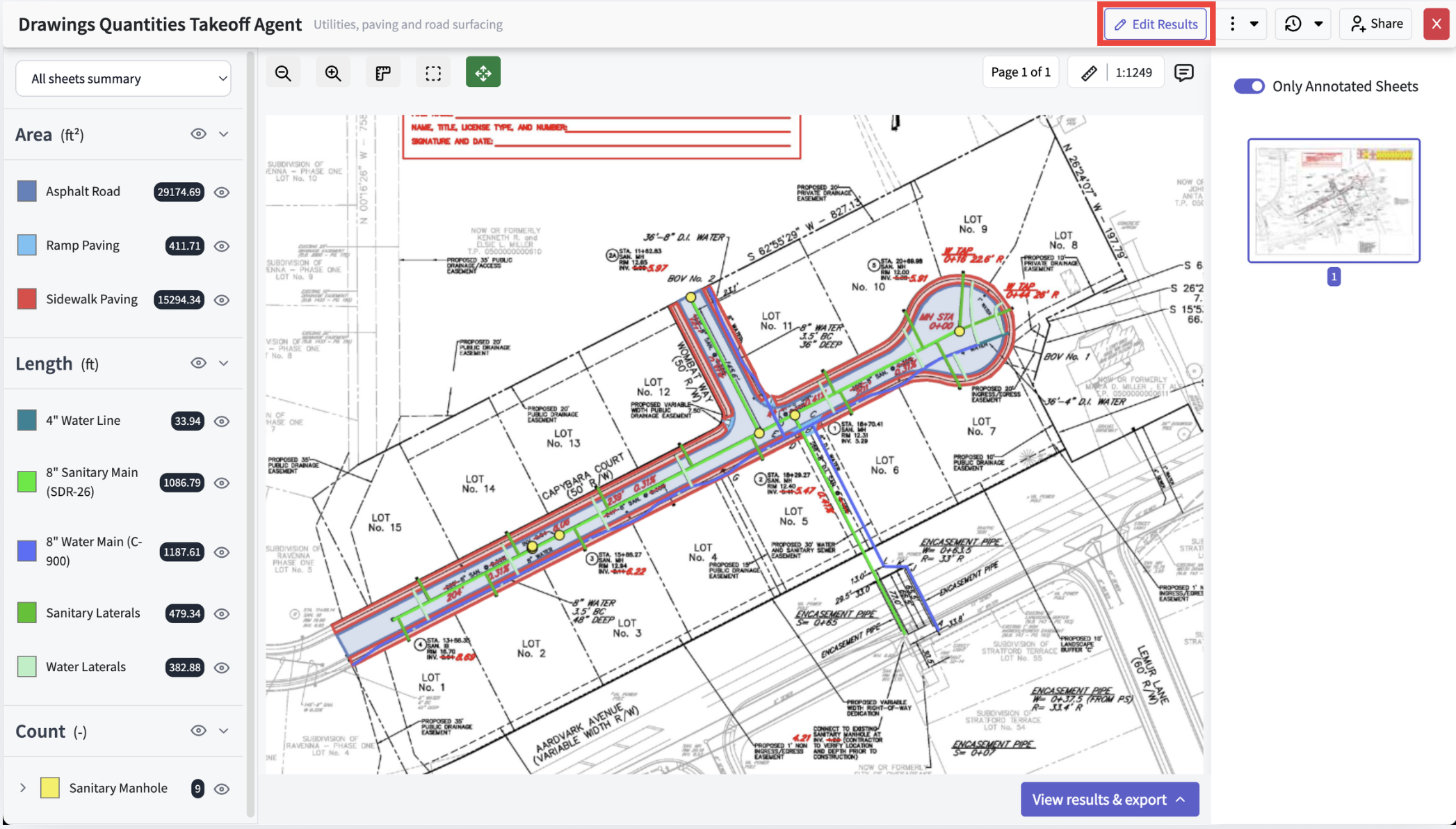The image size is (1456, 829).
Task: Click the Edit Results button
Action: click(x=1156, y=24)
